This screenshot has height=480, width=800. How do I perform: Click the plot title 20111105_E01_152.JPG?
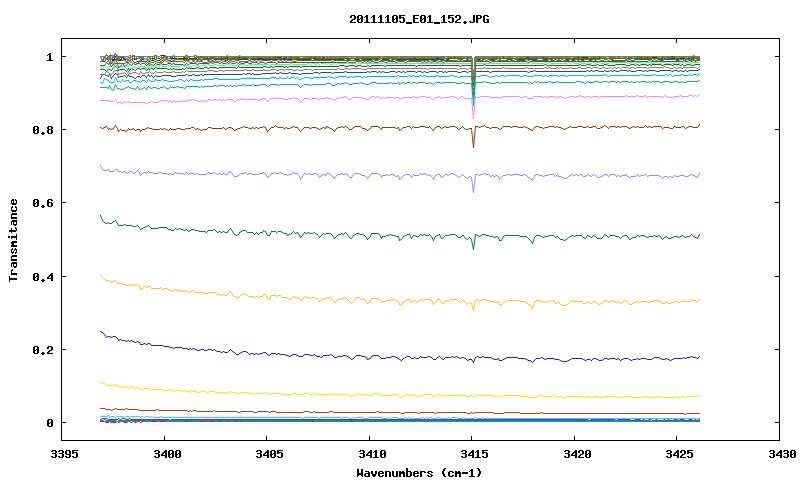[419, 19]
